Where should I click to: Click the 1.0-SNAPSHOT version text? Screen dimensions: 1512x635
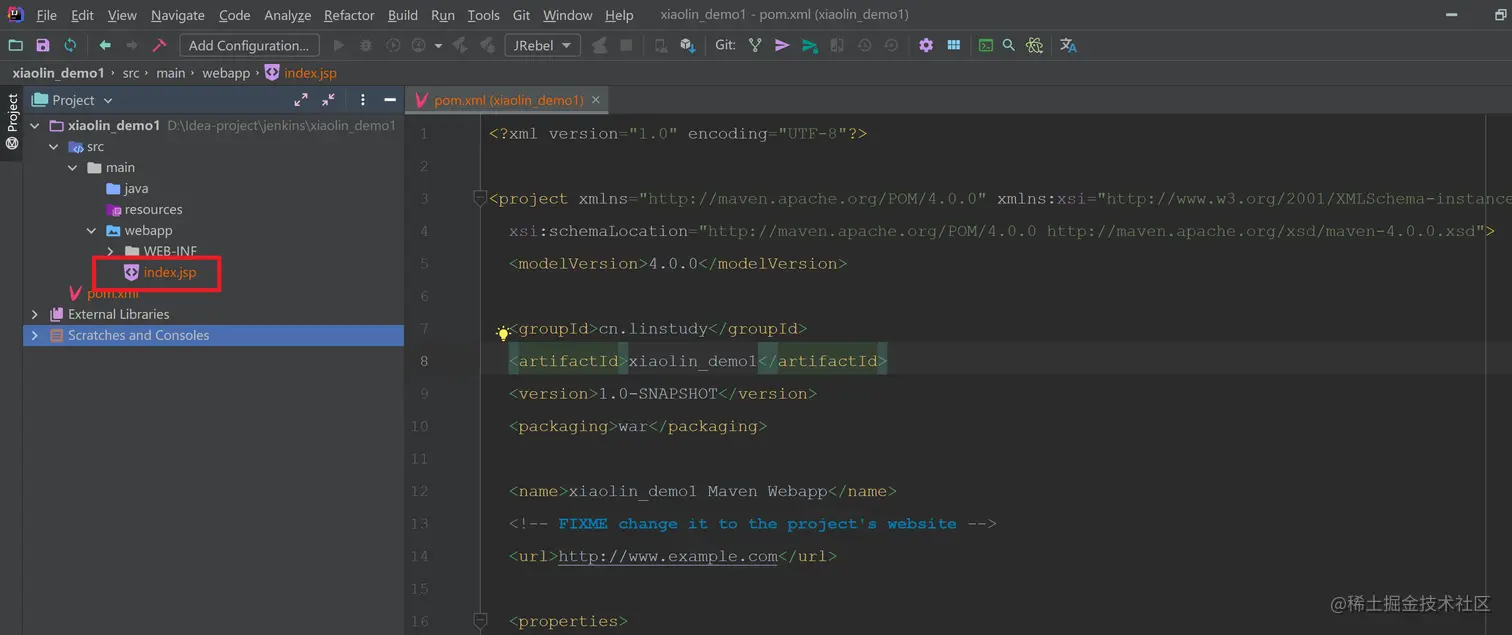tap(658, 393)
